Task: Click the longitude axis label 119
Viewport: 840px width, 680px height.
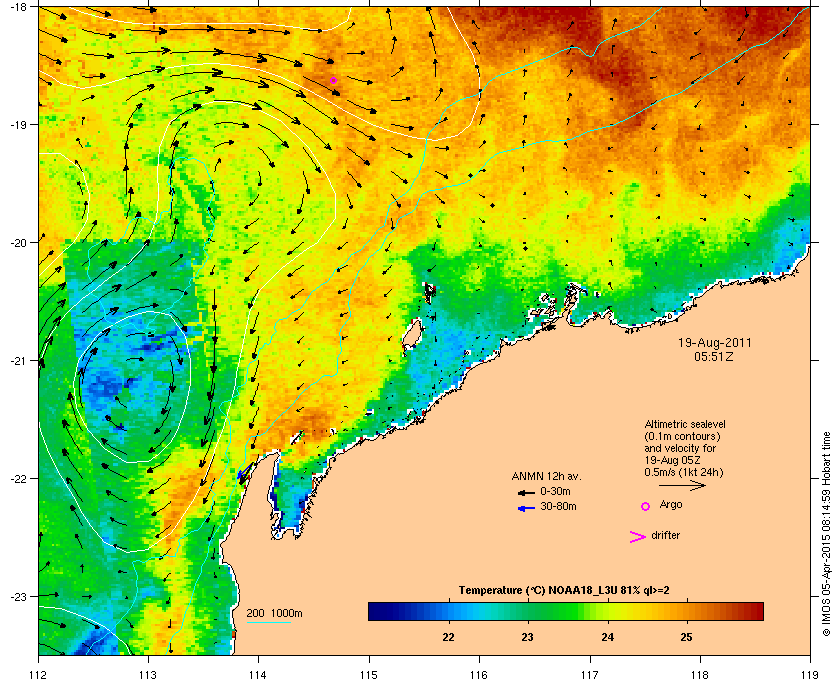Action: 811,674
